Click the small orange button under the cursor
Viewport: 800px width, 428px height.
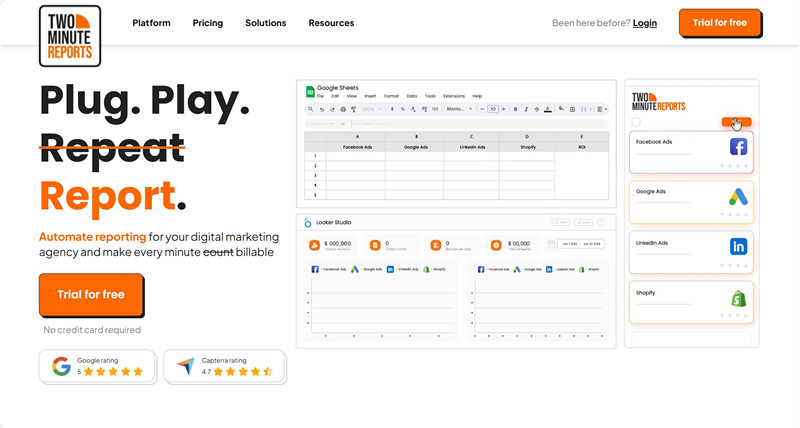[736, 121]
